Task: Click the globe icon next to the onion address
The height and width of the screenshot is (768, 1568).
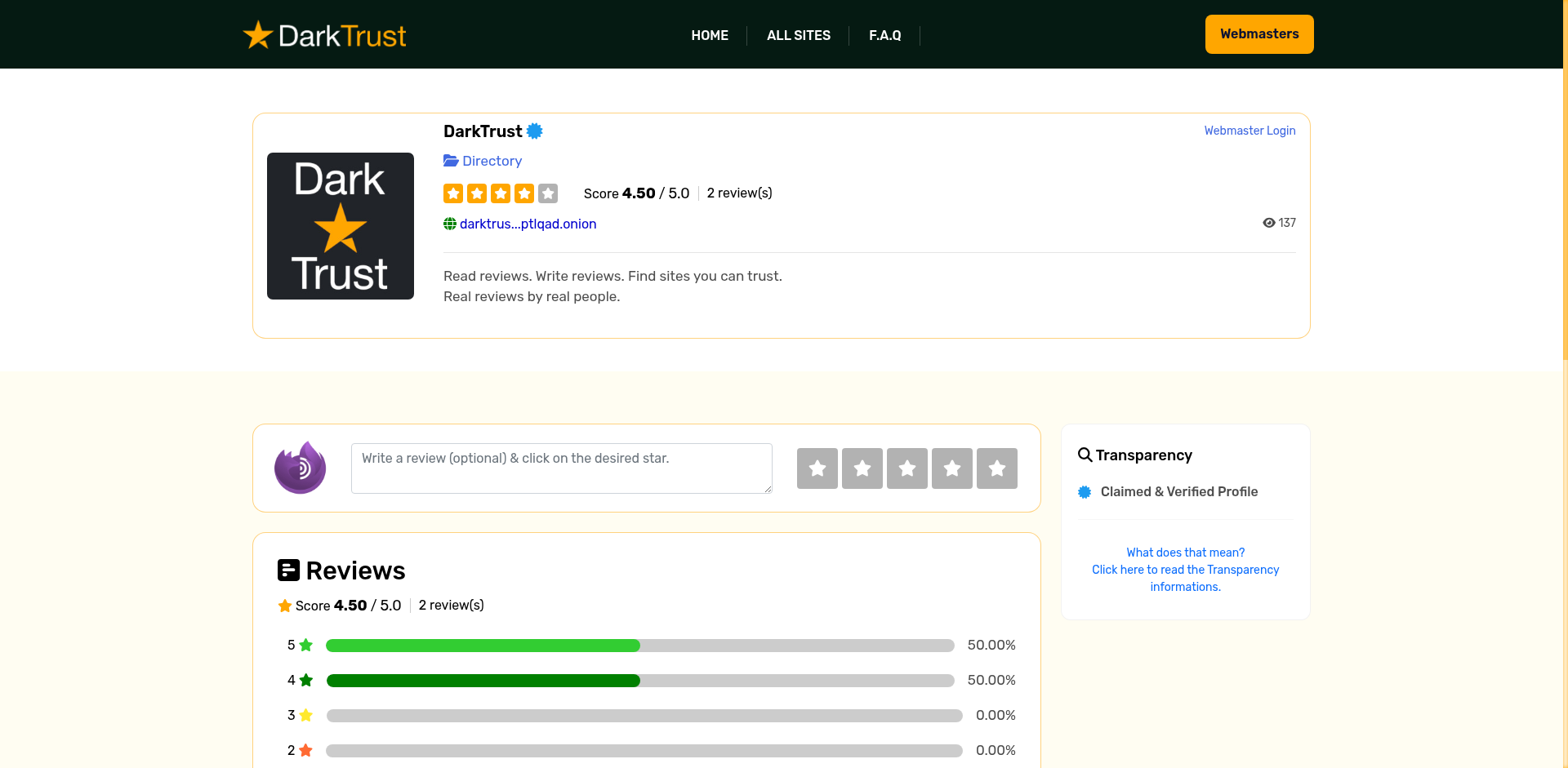Action: tap(449, 224)
